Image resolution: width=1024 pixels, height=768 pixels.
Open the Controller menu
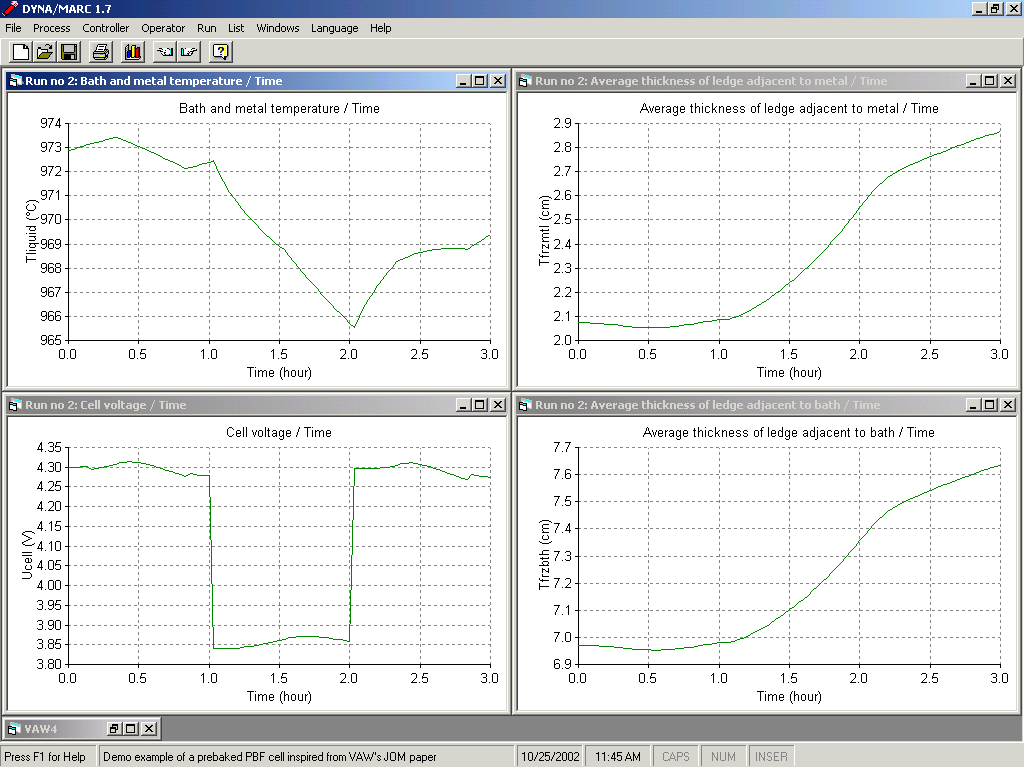[106, 28]
